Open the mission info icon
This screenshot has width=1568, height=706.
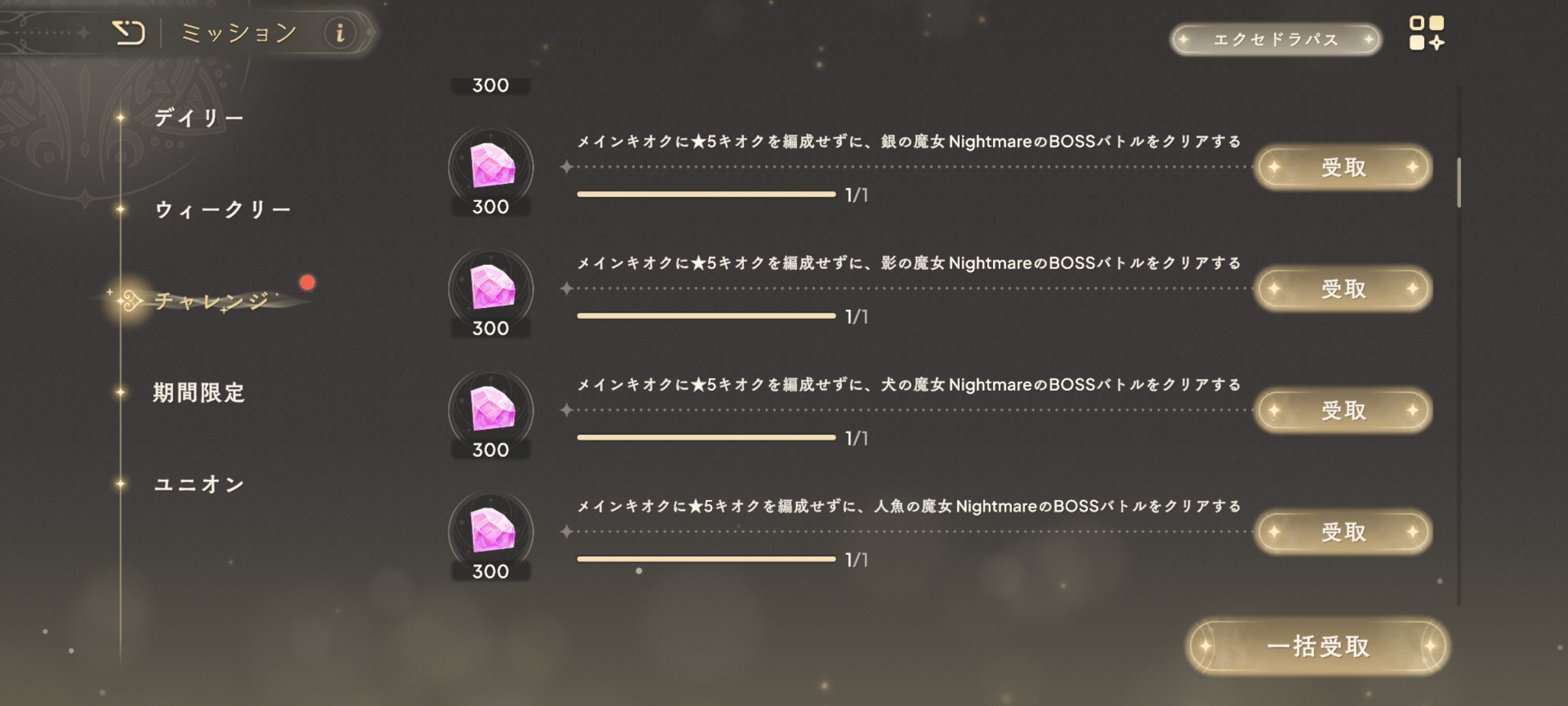click(340, 33)
